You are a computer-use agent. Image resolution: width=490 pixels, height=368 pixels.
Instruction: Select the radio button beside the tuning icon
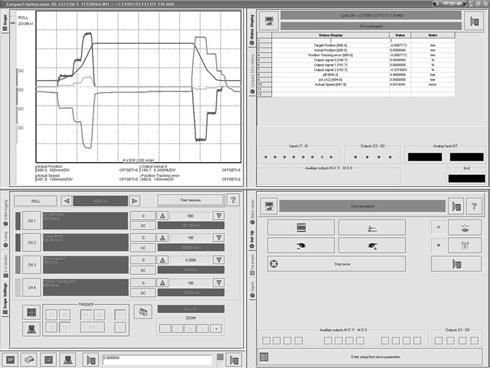click(438, 245)
